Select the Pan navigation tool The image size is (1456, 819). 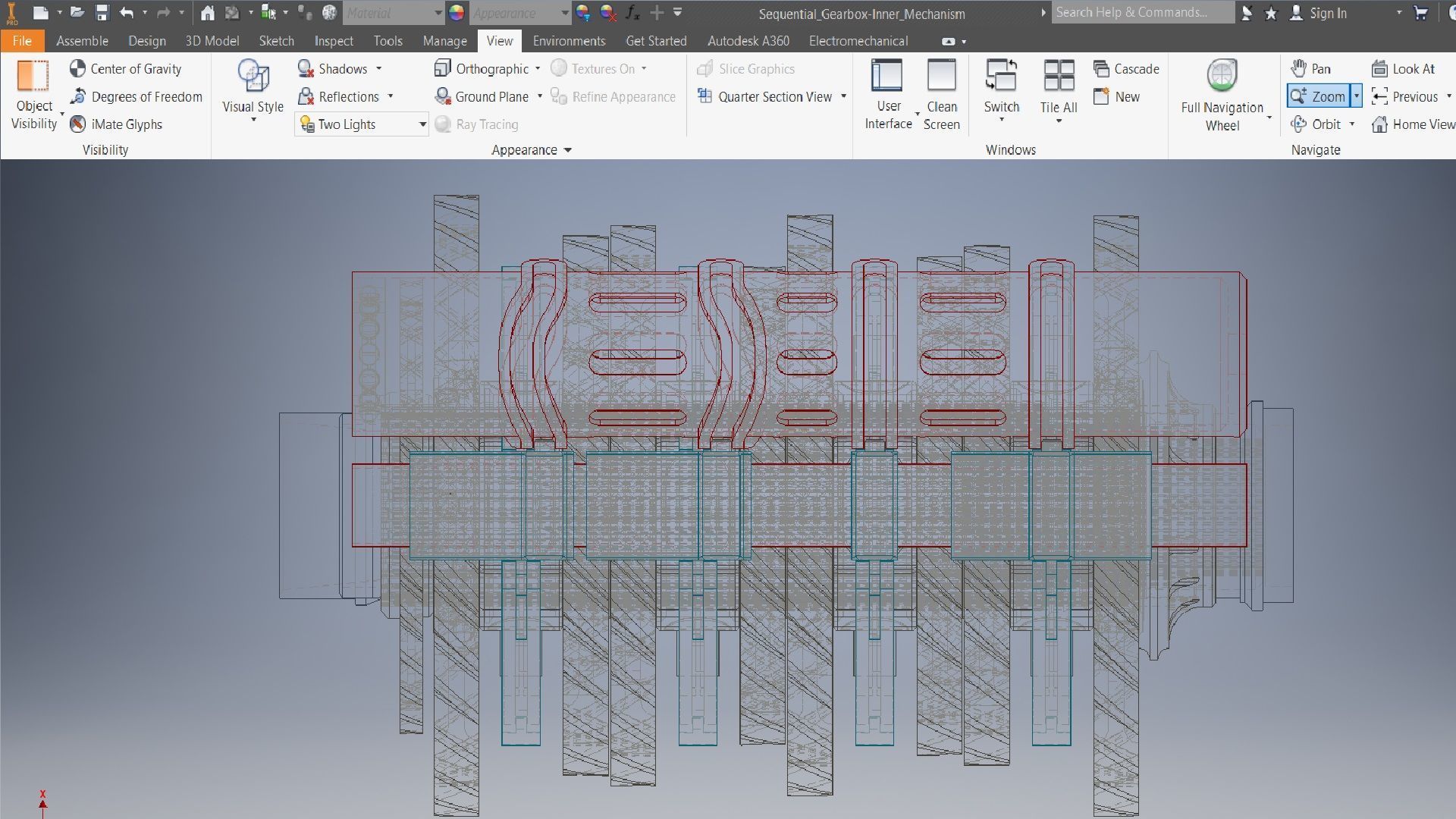[1310, 69]
